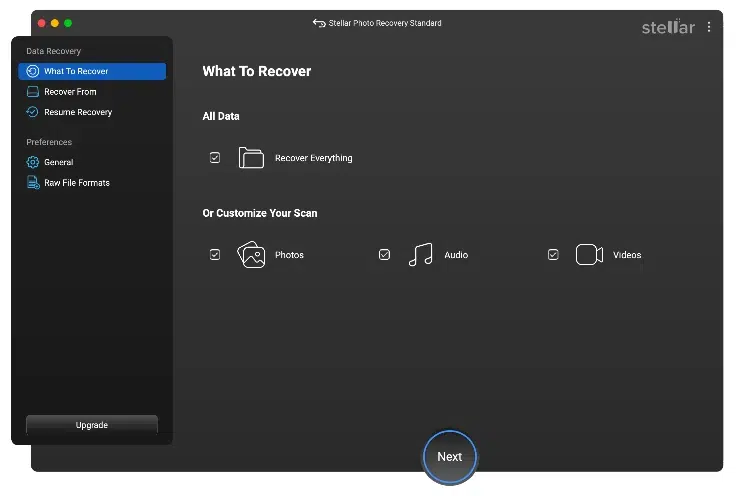The width and height of the screenshot is (745, 496).
Task: Click the Recover From drive icon
Action: [33, 92]
